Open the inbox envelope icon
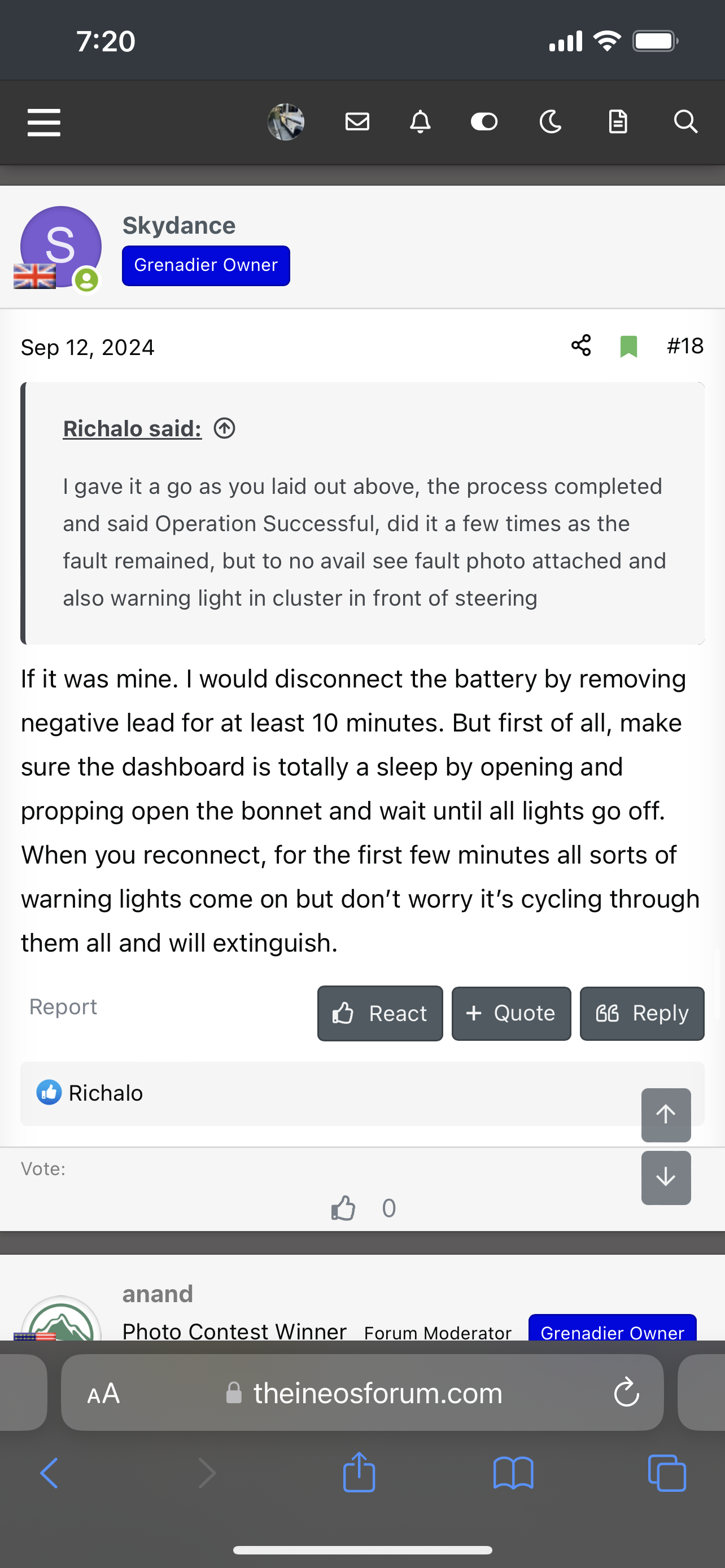725x1568 pixels. 357,122
